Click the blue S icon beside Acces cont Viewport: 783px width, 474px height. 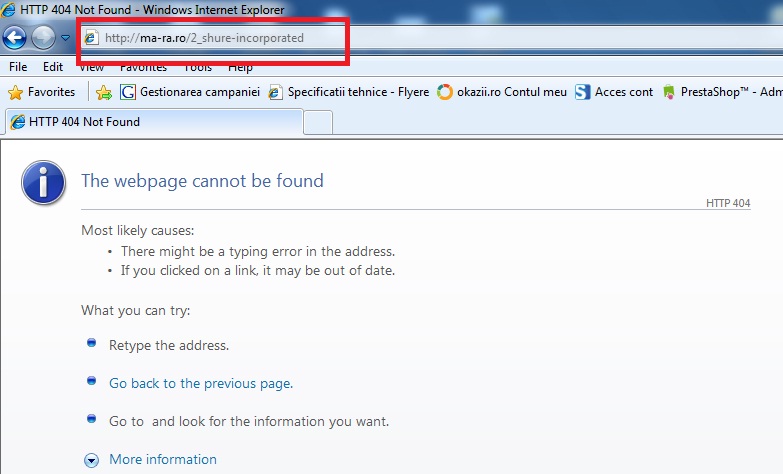point(582,92)
